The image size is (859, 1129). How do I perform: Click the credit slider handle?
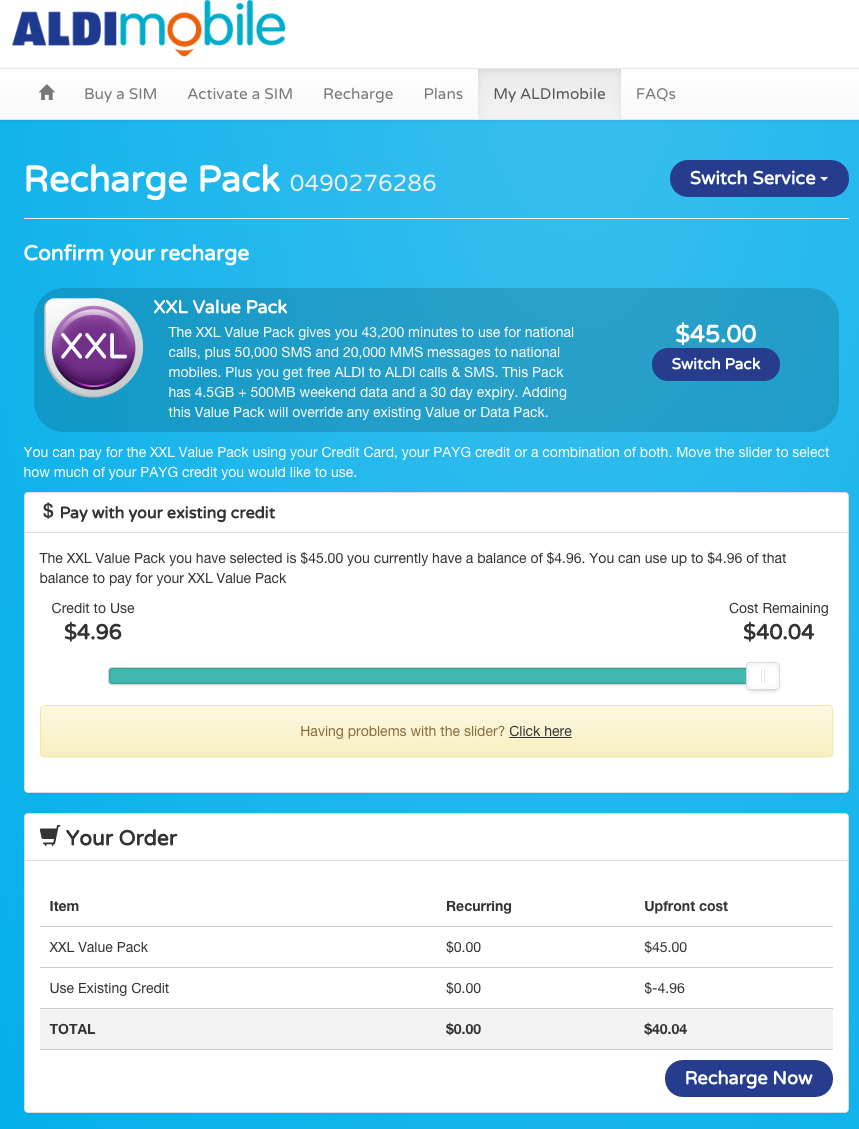point(763,676)
